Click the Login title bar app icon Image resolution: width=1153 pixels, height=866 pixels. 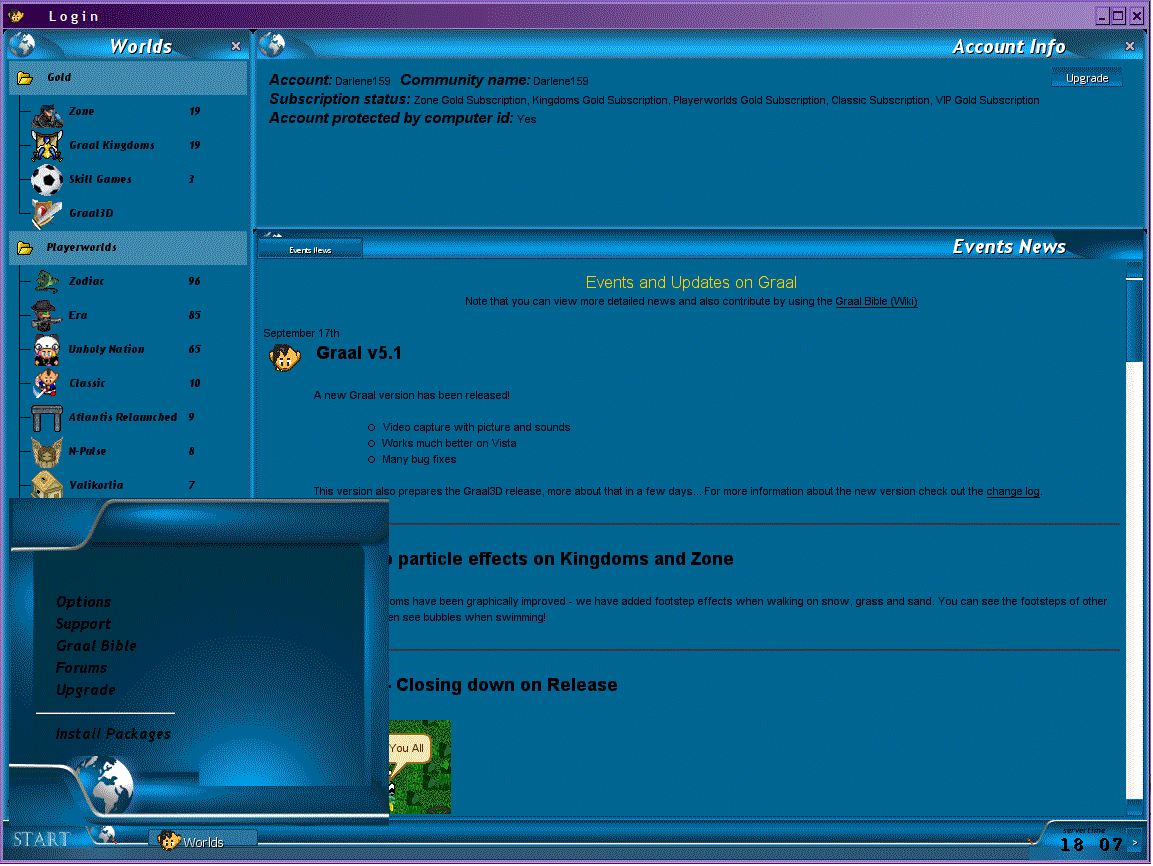click(x=16, y=15)
